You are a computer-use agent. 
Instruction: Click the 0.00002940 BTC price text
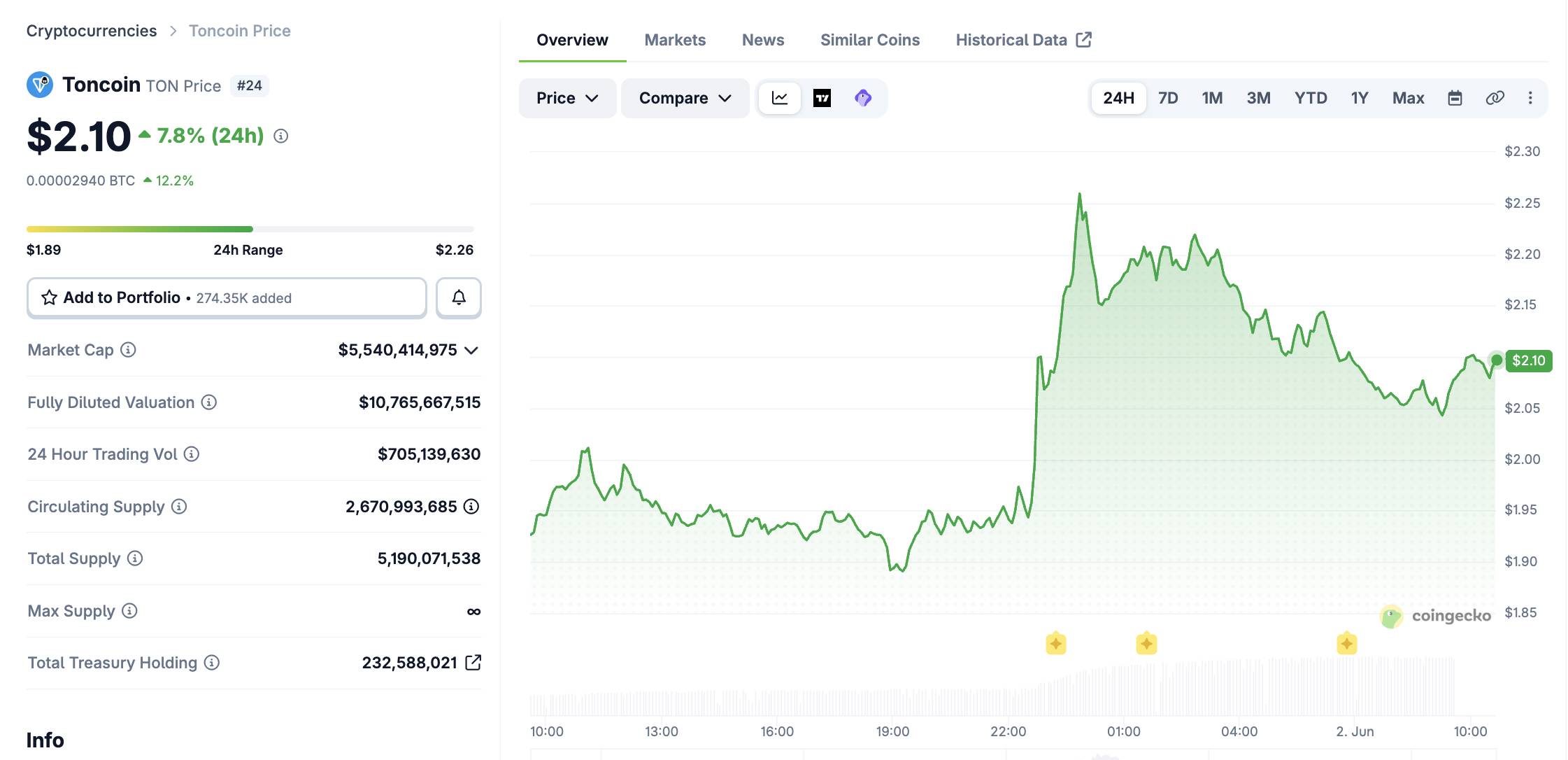pyautogui.click(x=80, y=181)
